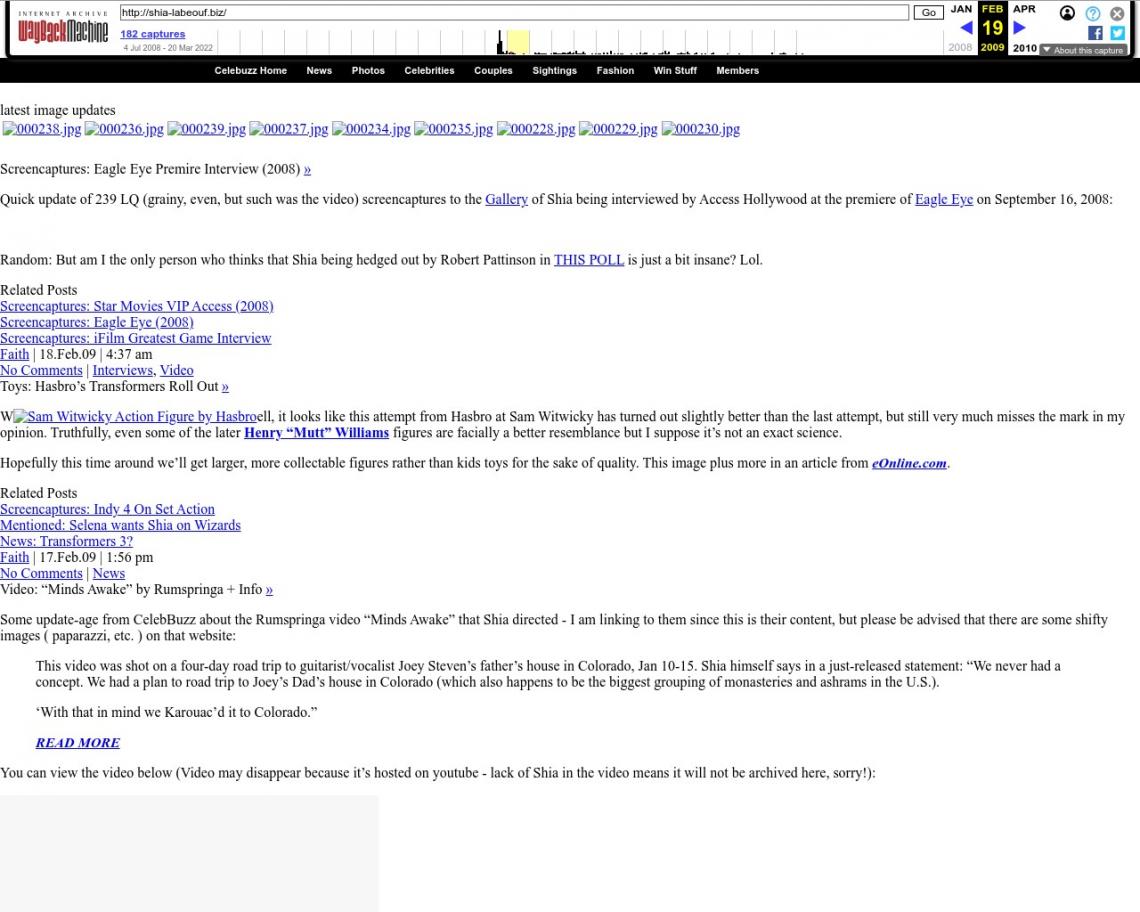Open Sam Witwicky Action Figure by Hasbro image
1140x912 pixels.
[x=135, y=417]
